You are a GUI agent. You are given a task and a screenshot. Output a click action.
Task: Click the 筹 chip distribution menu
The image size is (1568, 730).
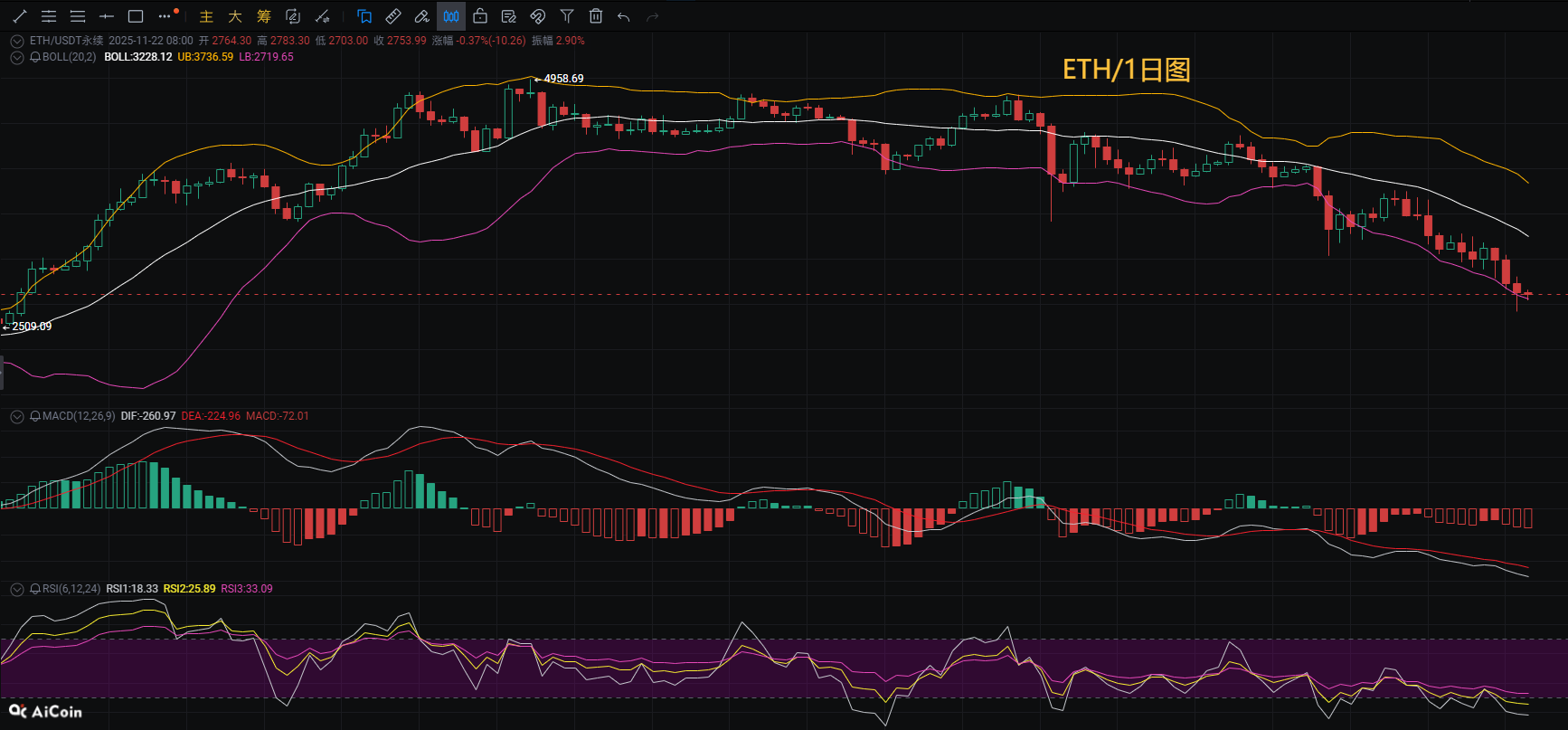point(264,16)
